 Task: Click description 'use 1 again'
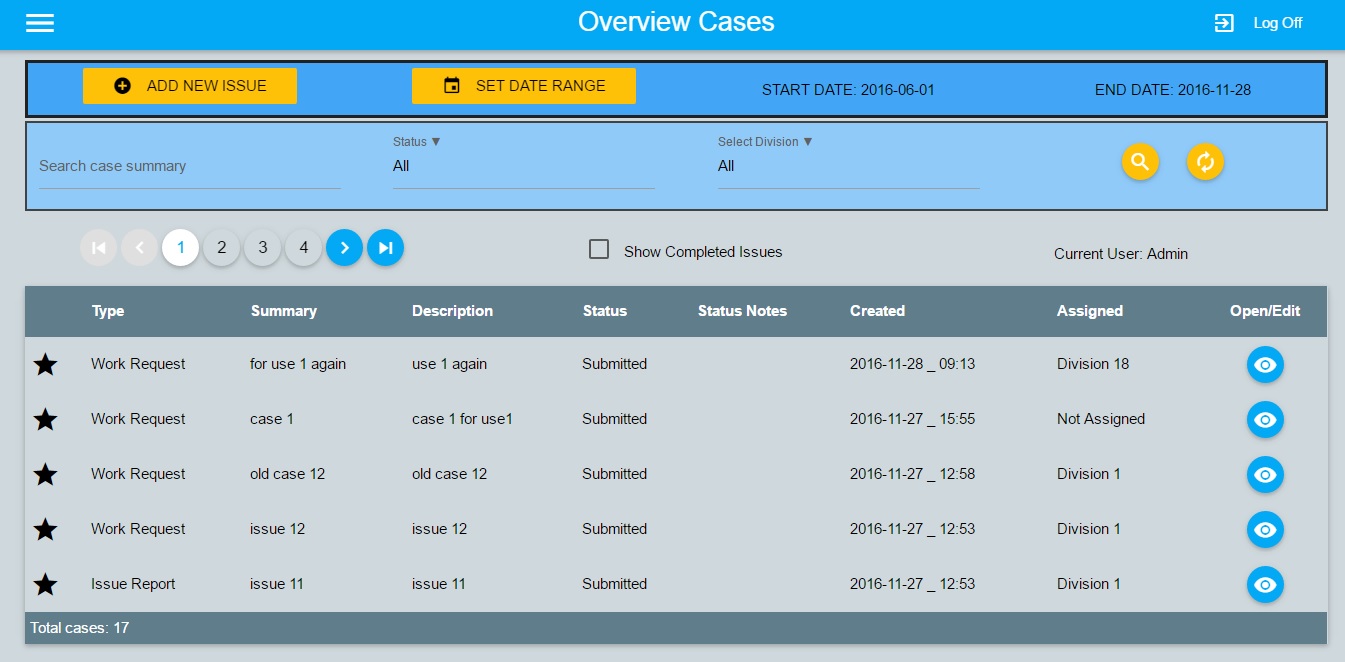point(449,364)
